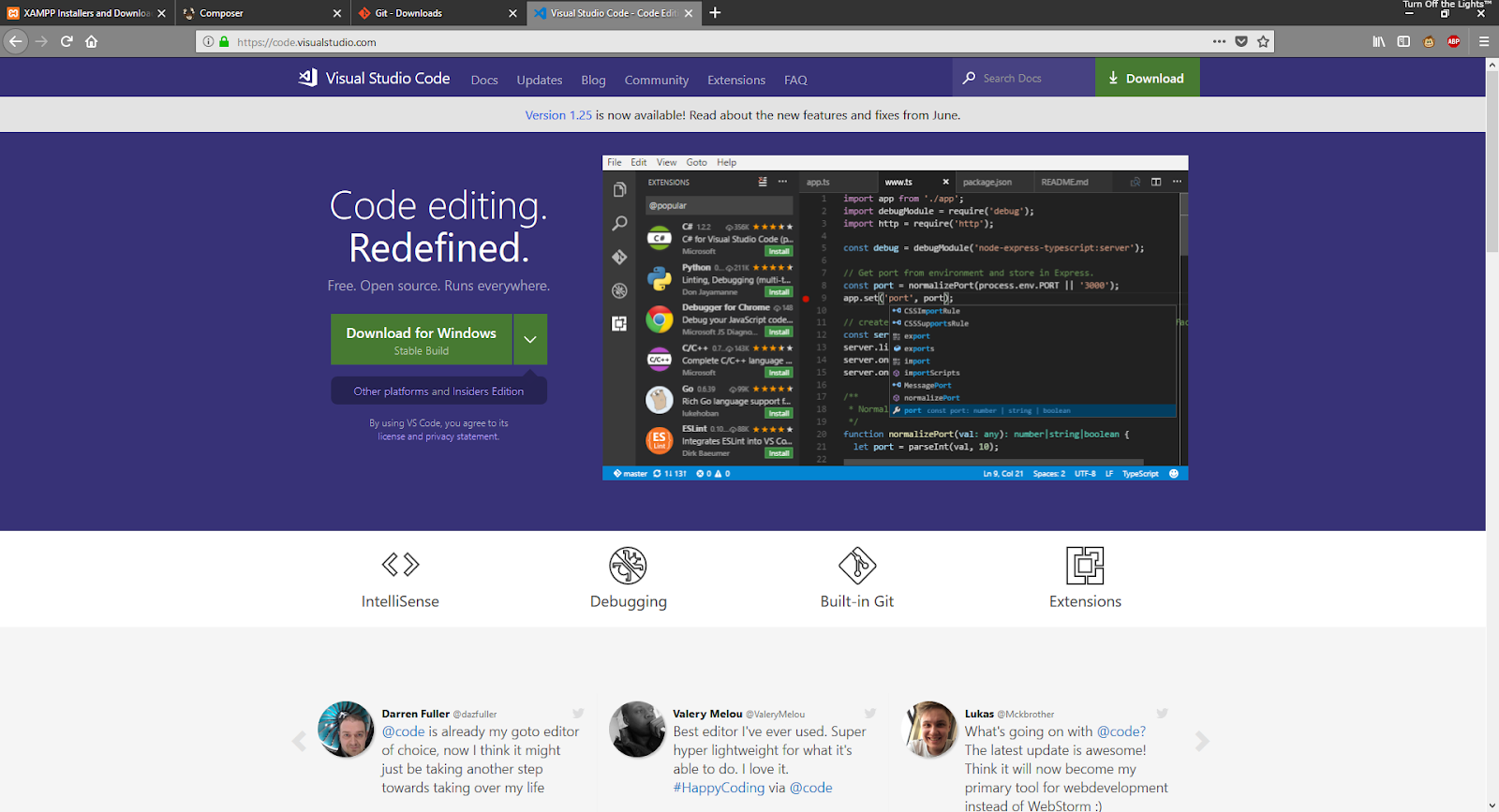The height and width of the screenshot is (812, 1499).
Task: Click the search magnifier icon in Search Docs
Action: point(969,78)
